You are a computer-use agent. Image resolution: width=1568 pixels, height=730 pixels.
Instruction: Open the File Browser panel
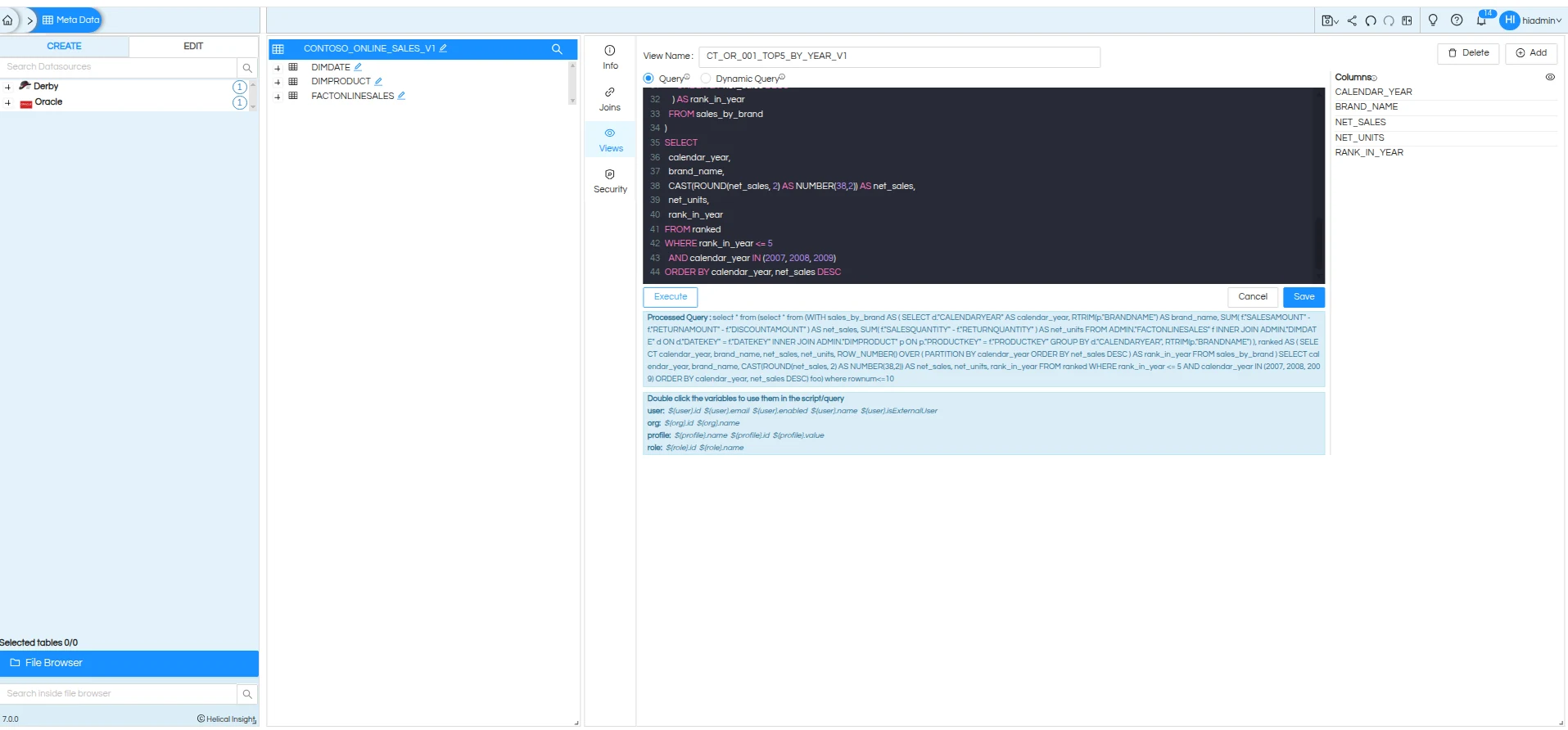(129, 664)
